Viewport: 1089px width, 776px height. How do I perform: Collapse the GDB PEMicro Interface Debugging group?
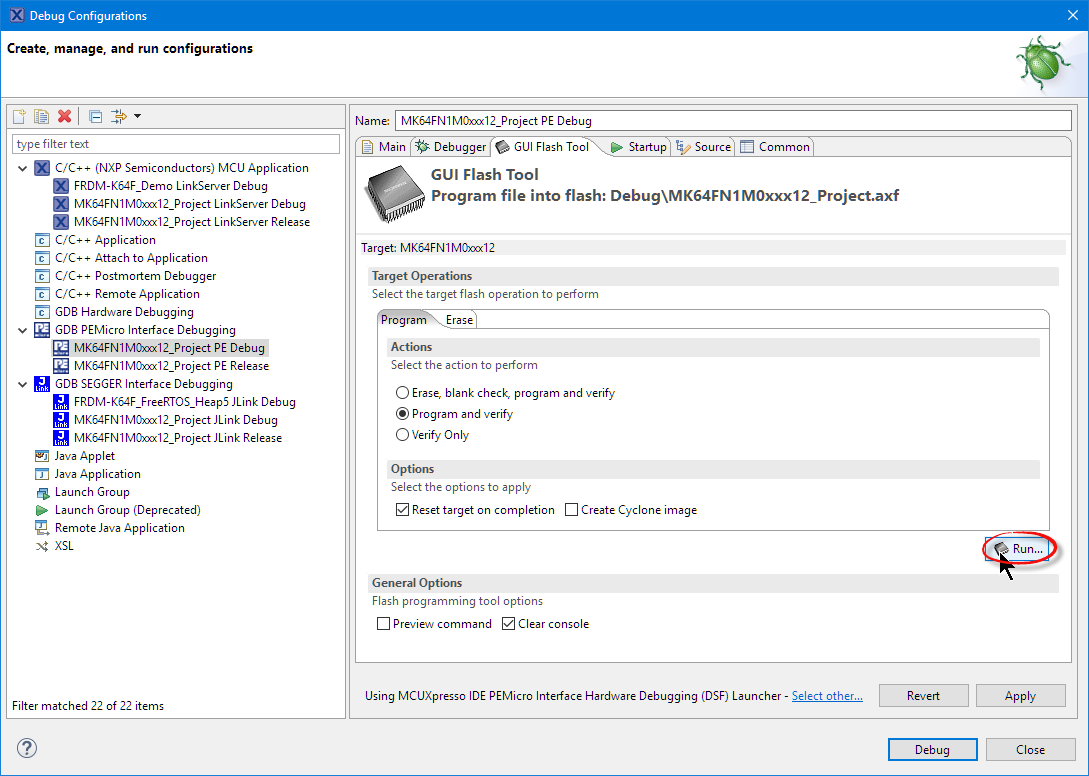[x=23, y=330]
